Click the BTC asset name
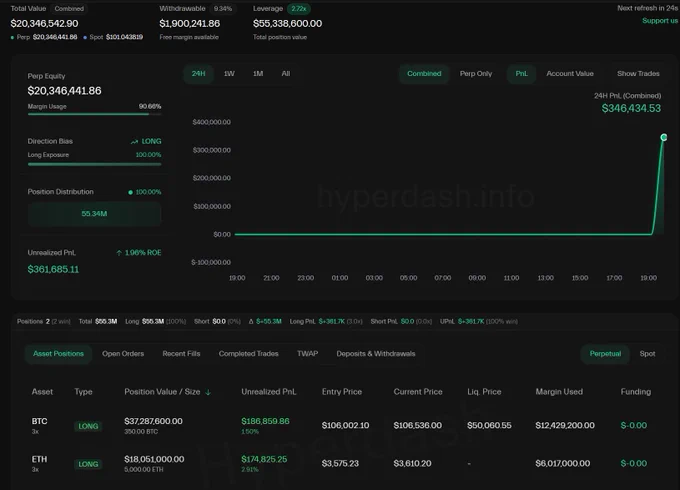This screenshot has height=490, width=680. (x=39, y=421)
